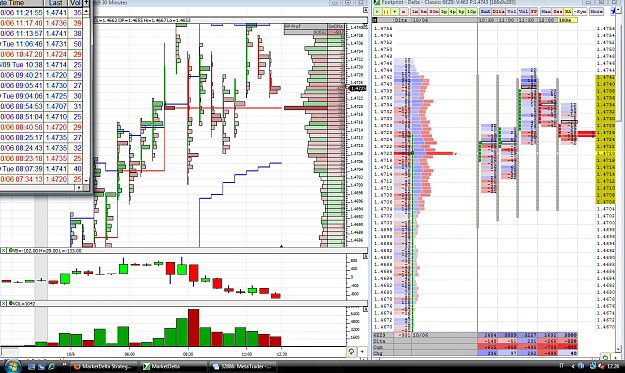Switch footprint to BxA display
Screen dimensions: 625x373
point(485,12)
